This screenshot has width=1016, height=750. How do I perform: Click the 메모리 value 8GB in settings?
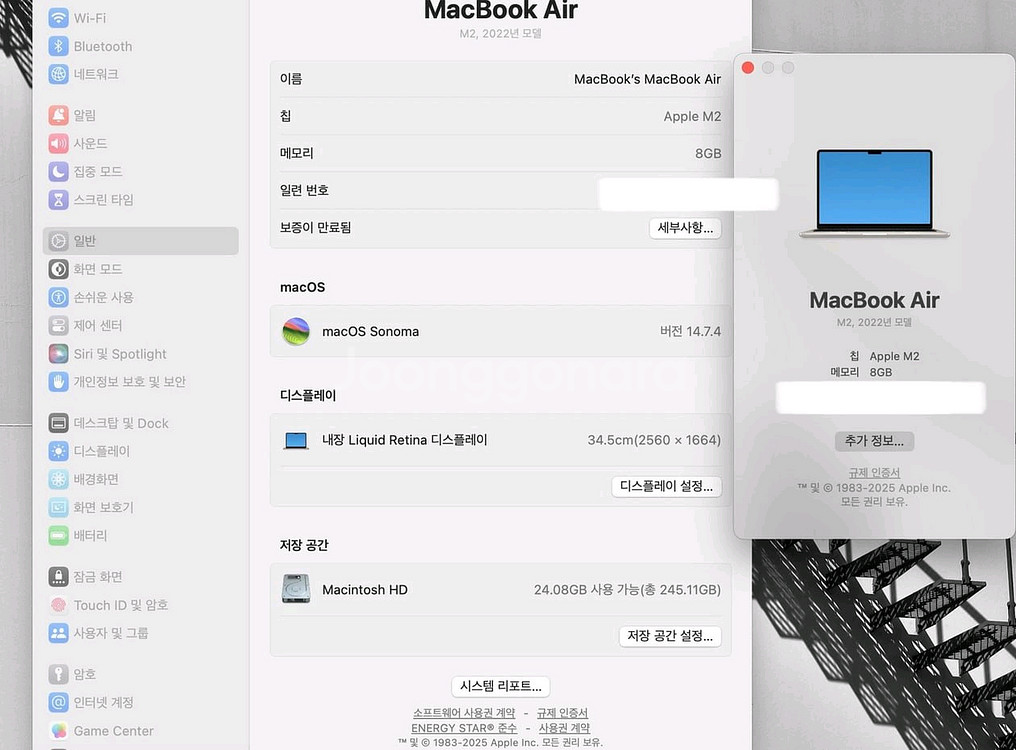tap(708, 154)
